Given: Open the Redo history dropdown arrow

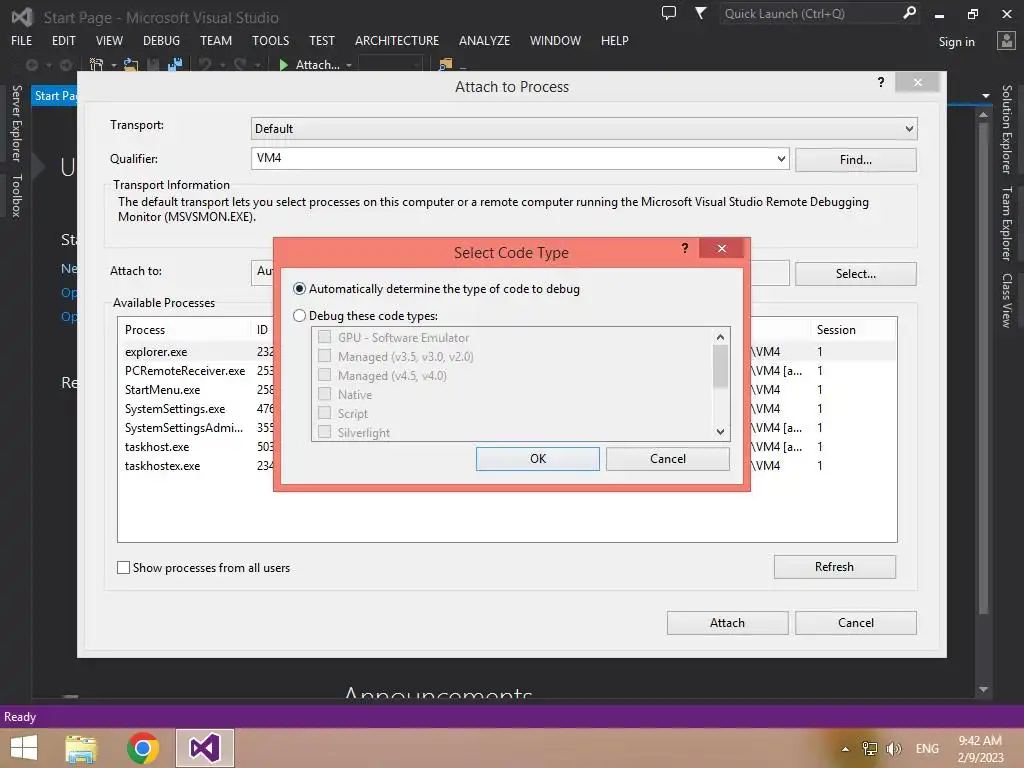Looking at the screenshot, I should pyautogui.click(x=257, y=65).
